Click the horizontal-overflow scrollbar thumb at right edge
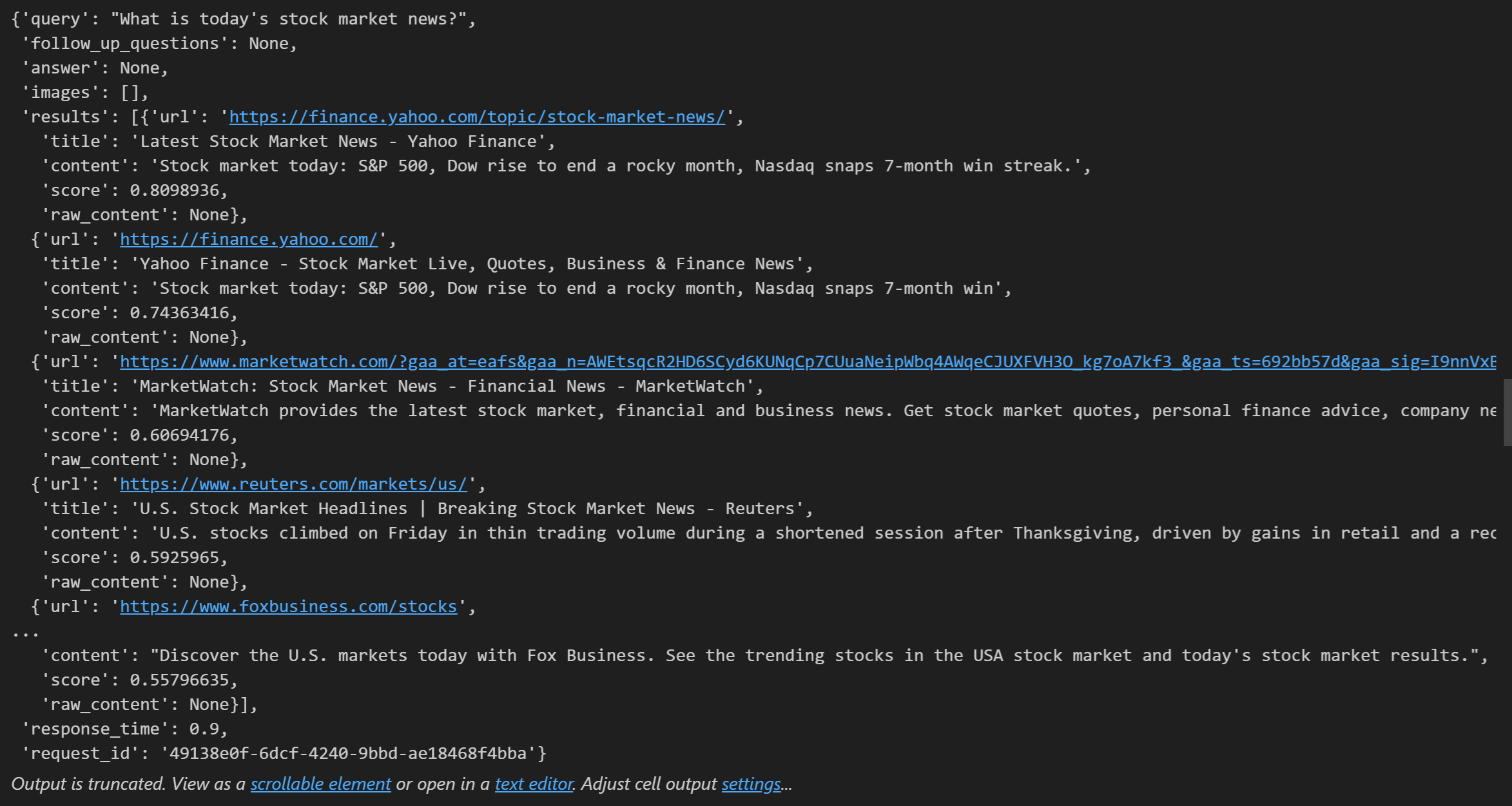Viewport: 1512px width, 806px height. (x=1507, y=412)
